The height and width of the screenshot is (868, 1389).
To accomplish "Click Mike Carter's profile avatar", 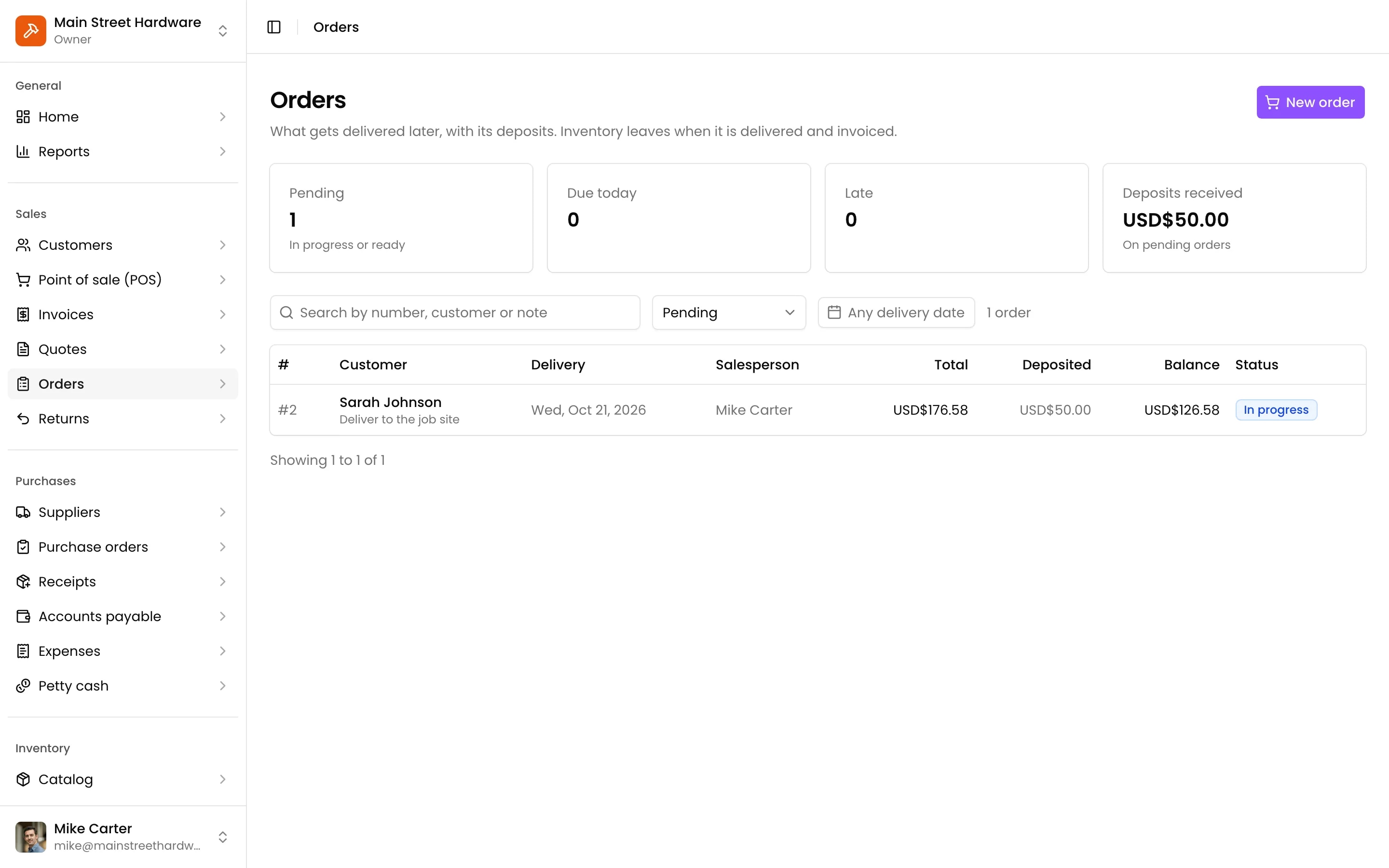I will point(30,837).
